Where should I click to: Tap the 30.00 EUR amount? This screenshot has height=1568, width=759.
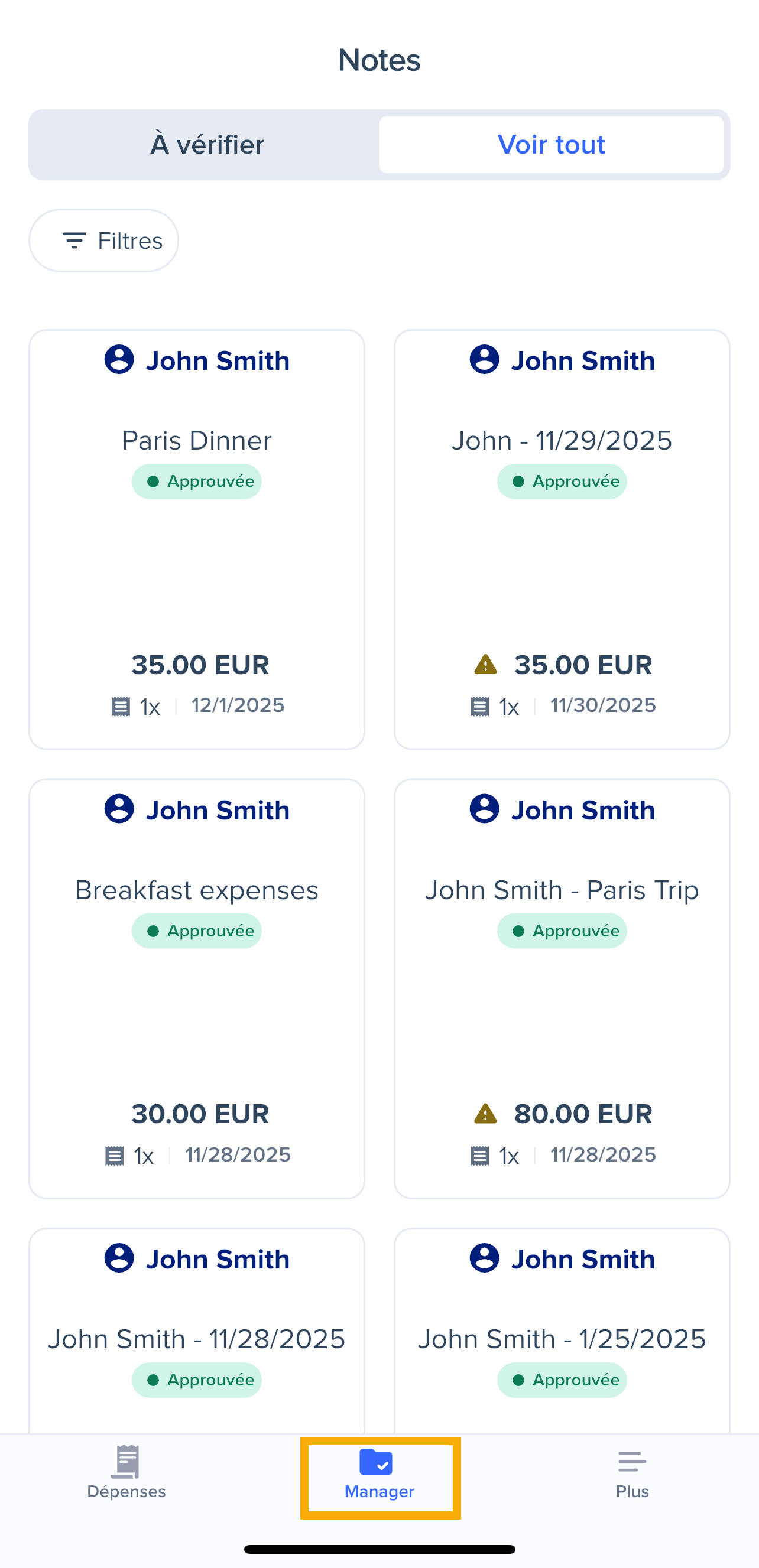tap(200, 1114)
